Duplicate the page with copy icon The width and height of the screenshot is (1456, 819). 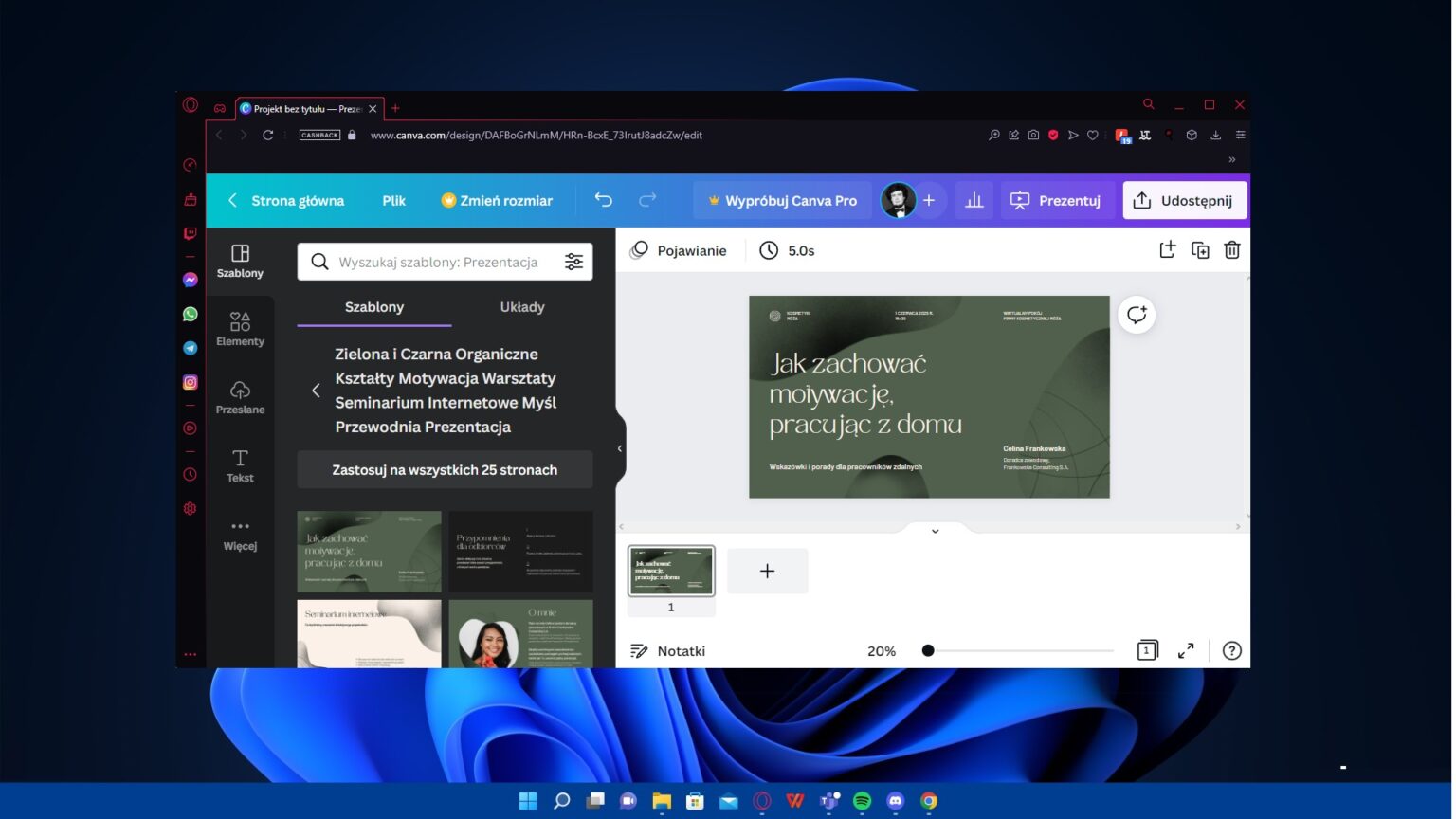pos(1200,250)
